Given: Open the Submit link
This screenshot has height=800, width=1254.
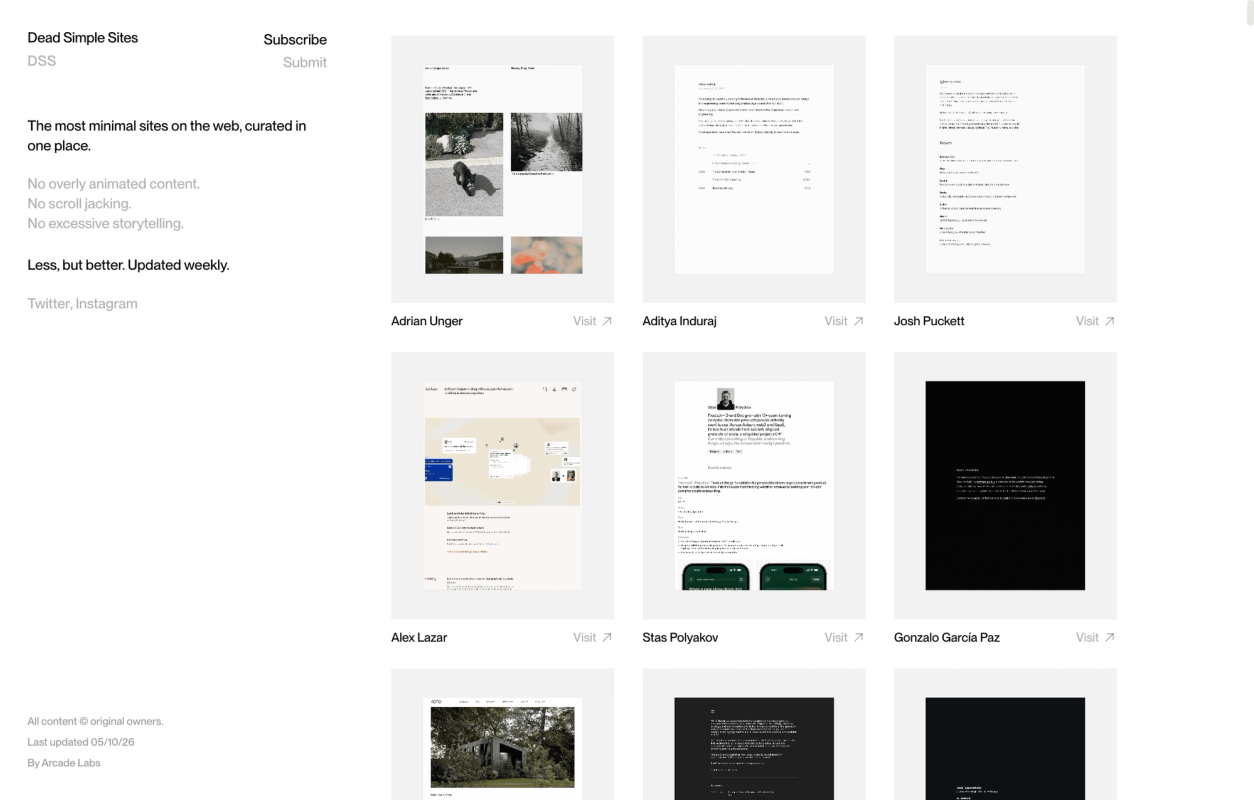Looking at the screenshot, I should point(305,62).
